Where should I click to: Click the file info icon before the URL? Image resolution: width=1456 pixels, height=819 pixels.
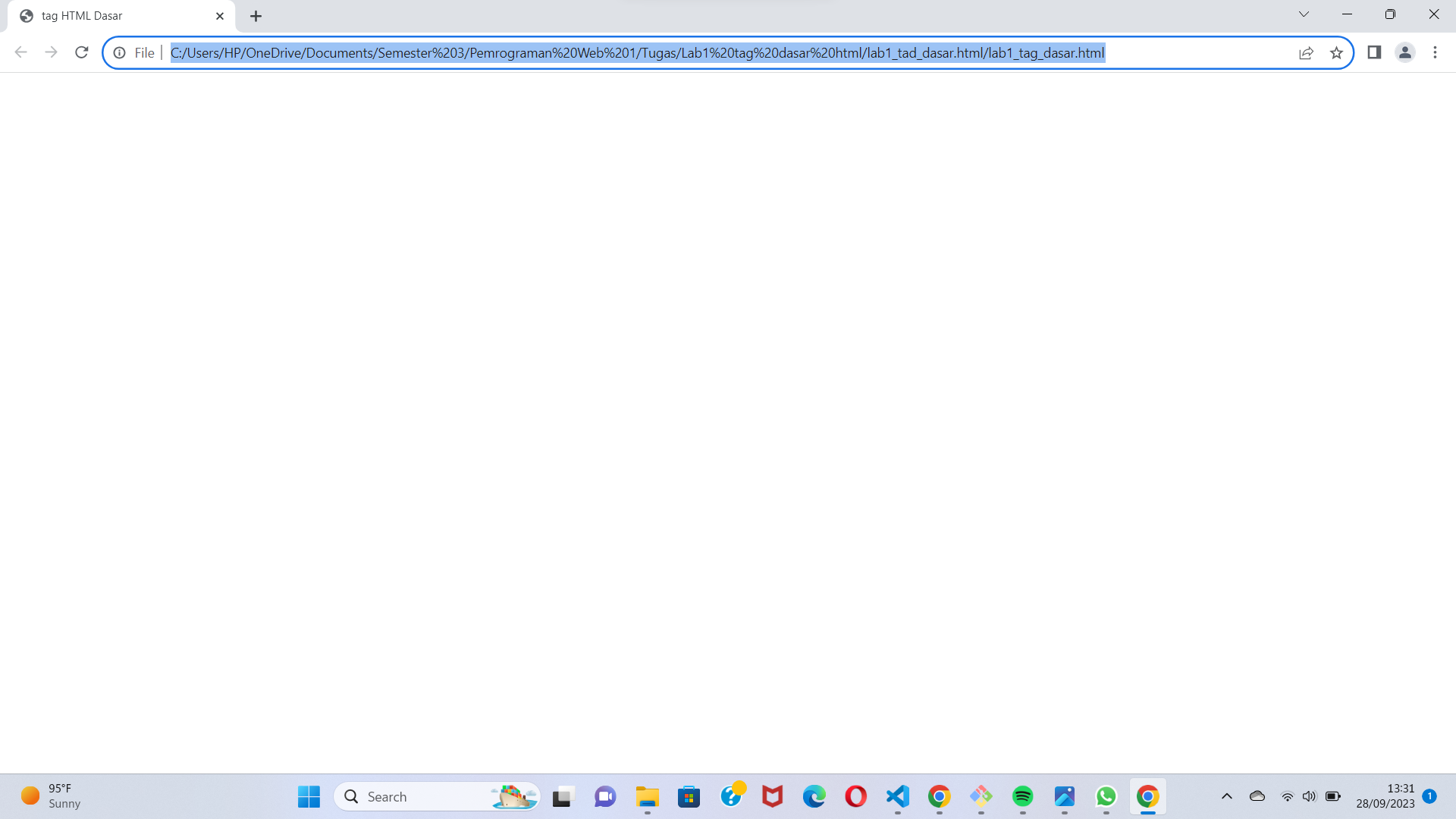120,53
